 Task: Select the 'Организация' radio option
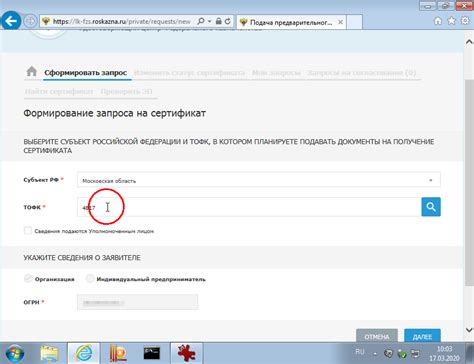28,278
